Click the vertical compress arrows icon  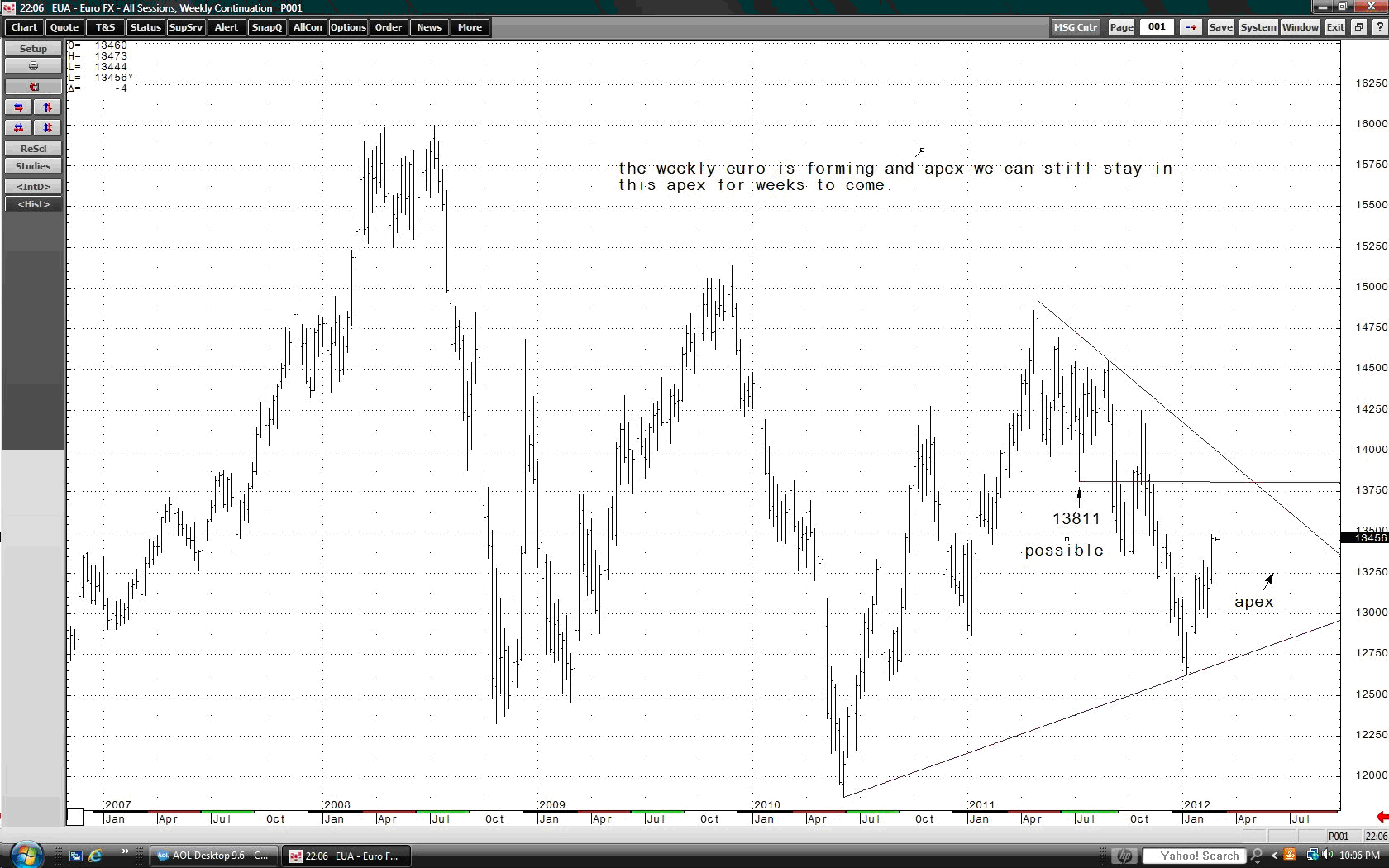[47, 127]
